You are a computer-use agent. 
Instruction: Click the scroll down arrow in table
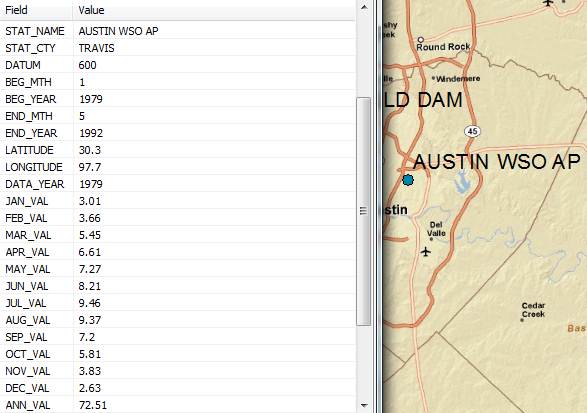[364, 405]
